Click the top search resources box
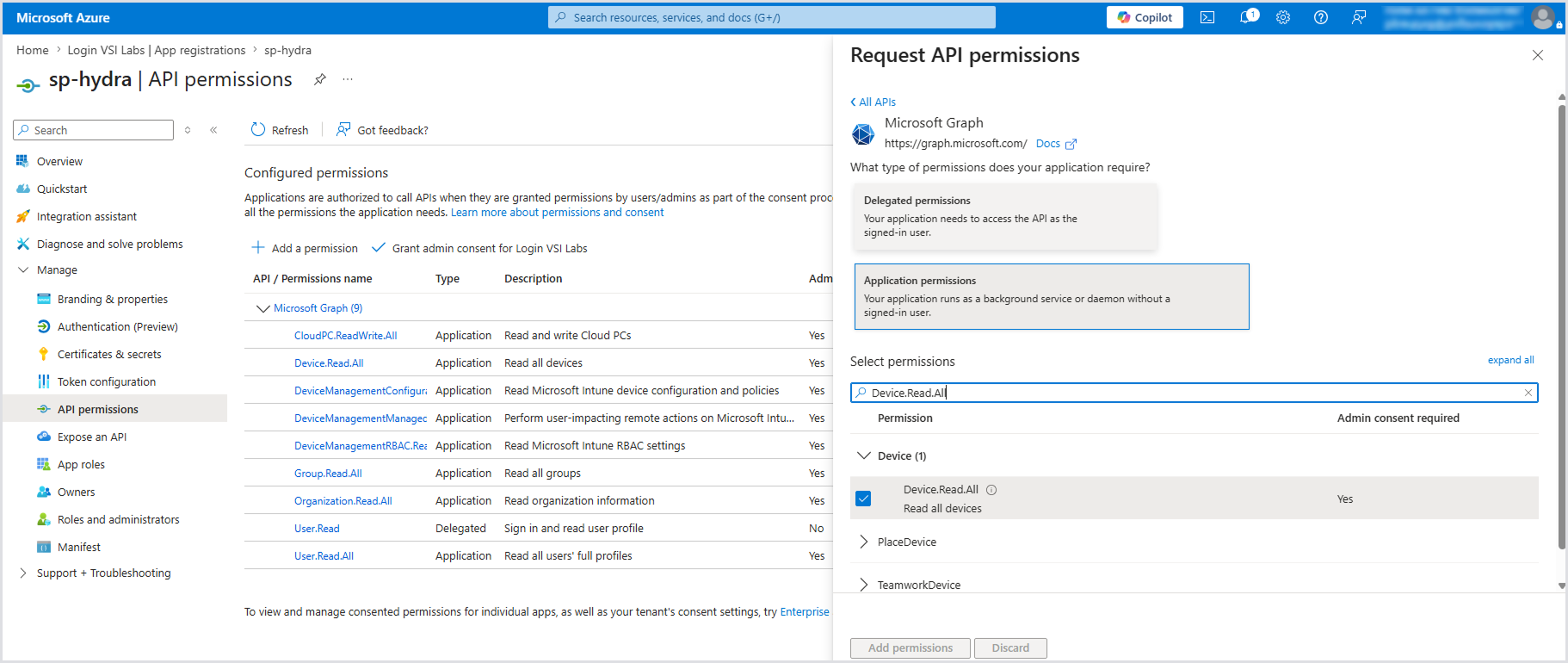Viewport: 1568px width, 663px height. tap(772, 17)
